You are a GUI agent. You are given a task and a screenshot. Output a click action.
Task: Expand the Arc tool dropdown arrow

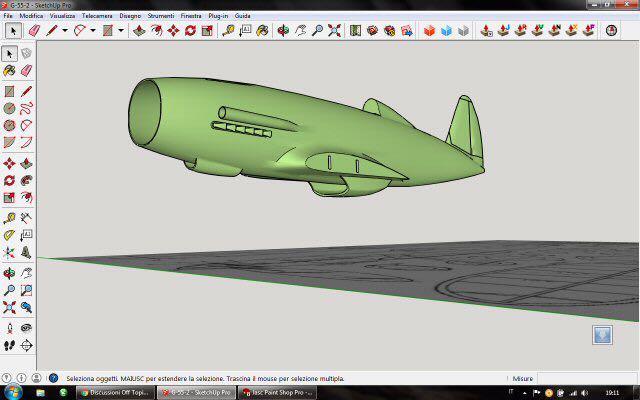tap(93, 31)
